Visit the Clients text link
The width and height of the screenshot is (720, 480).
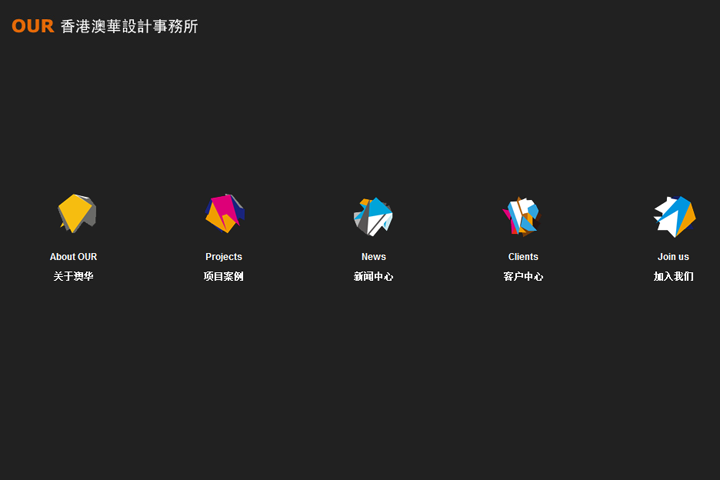coord(523,257)
